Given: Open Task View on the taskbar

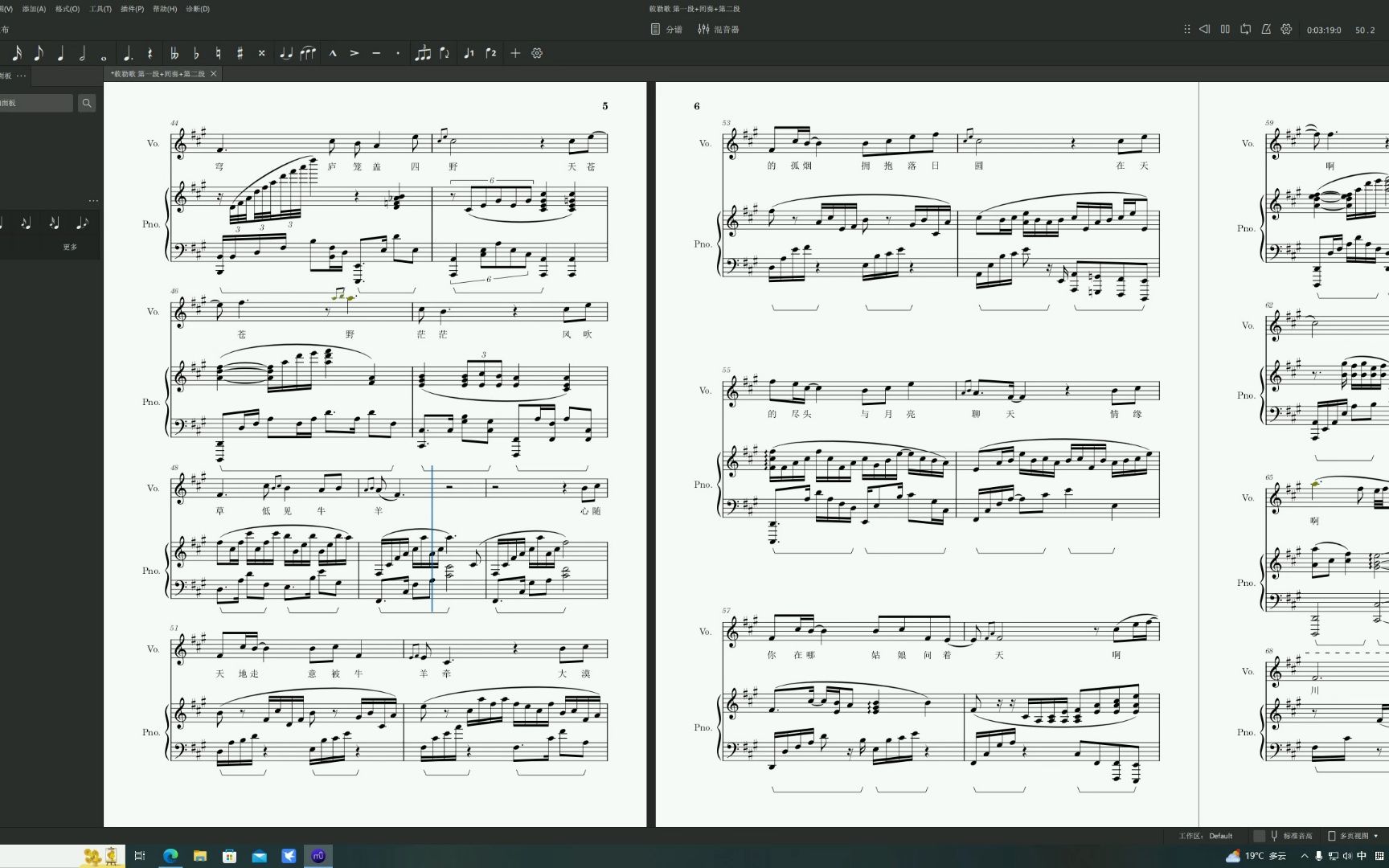Looking at the screenshot, I should point(140,856).
